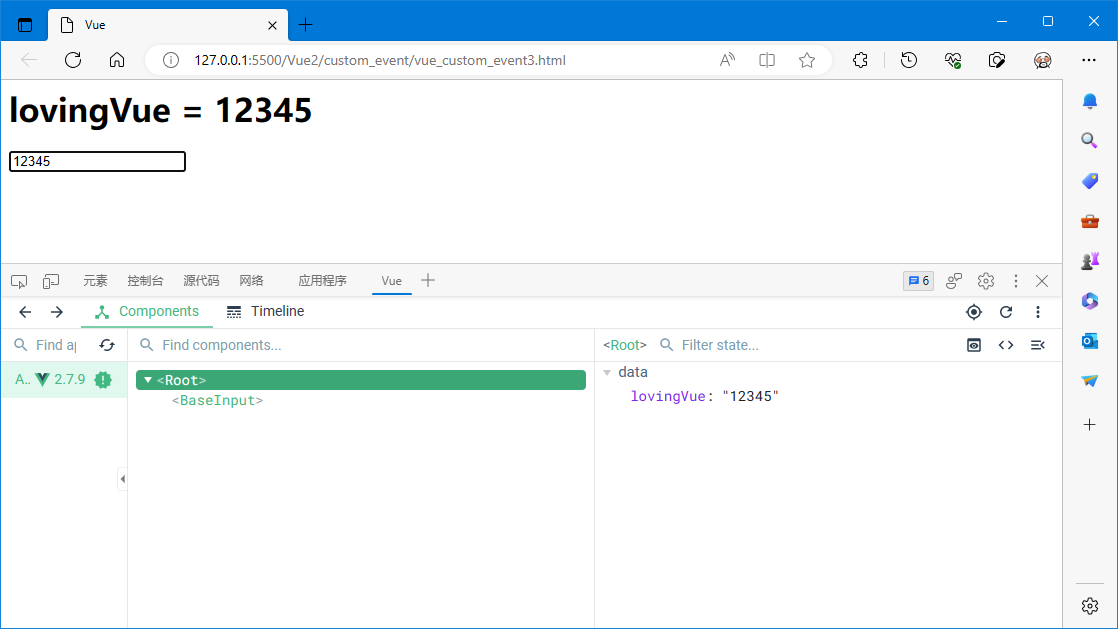View site information icon in address bar
The image size is (1118, 629).
(x=170, y=60)
